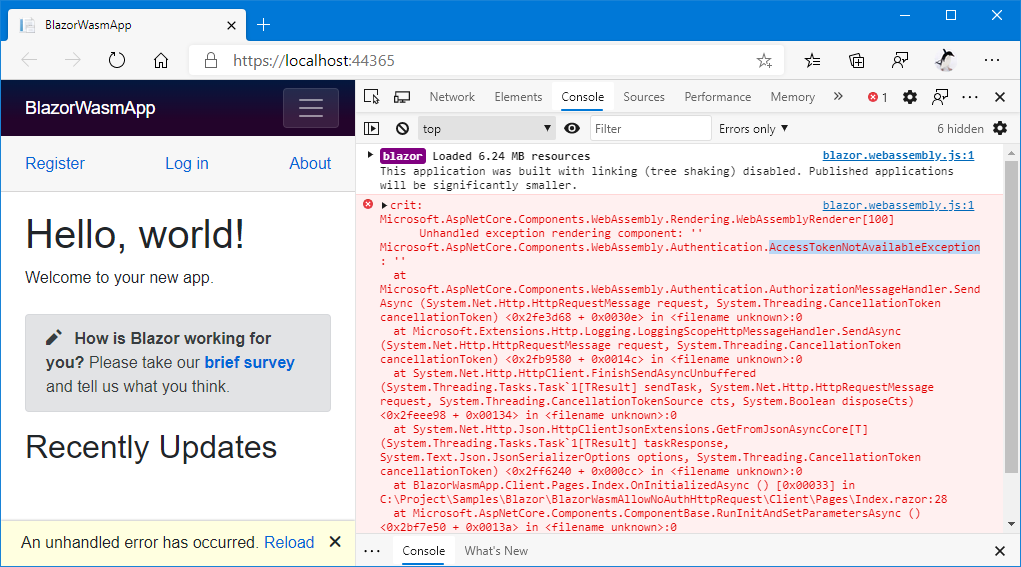The width and height of the screenshot is (1021, 567).
Task: Minimize the browser window
Action: coord(905,15)
